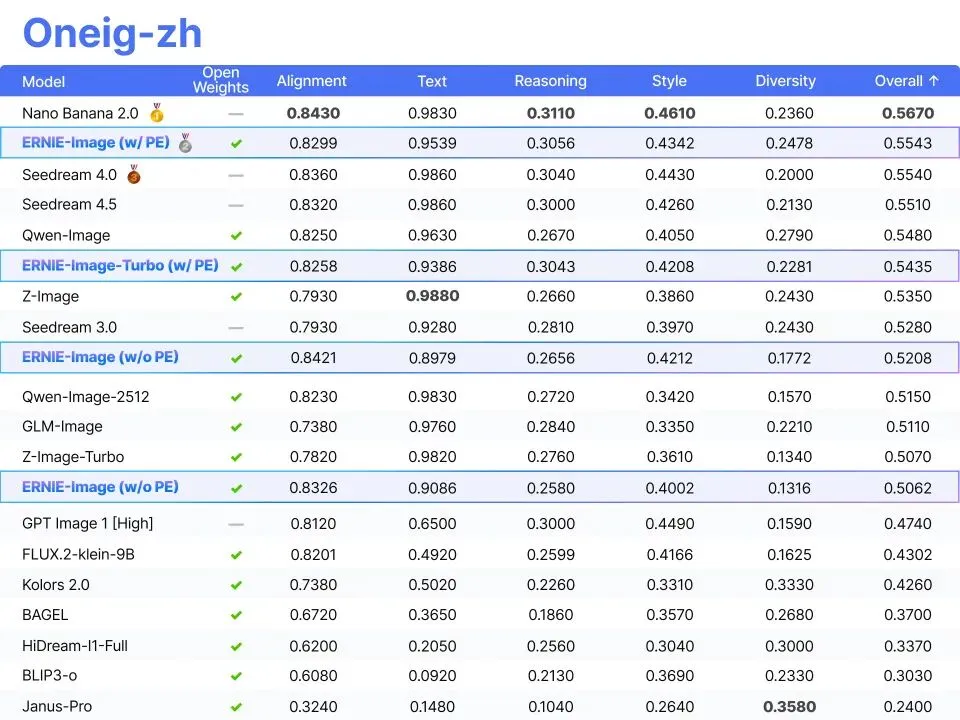Click the gold medal beside Nano Banana 2.0
This screenshot has width=960, height=720.
(x=157, y=113)
